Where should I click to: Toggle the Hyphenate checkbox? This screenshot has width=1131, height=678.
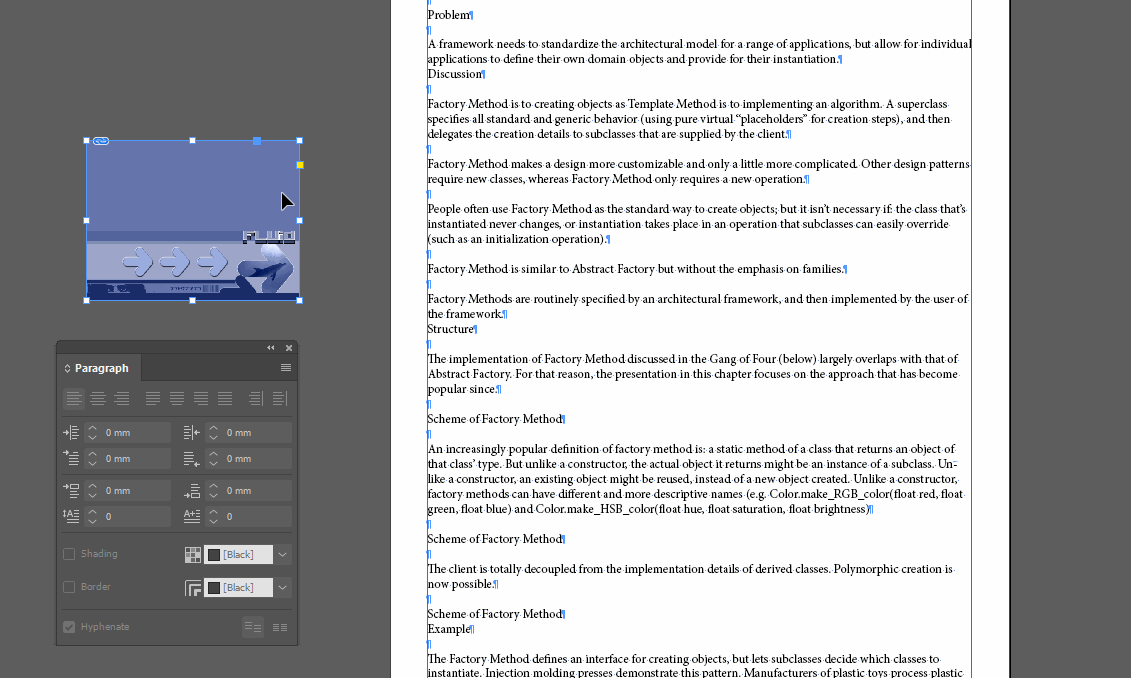69,627
